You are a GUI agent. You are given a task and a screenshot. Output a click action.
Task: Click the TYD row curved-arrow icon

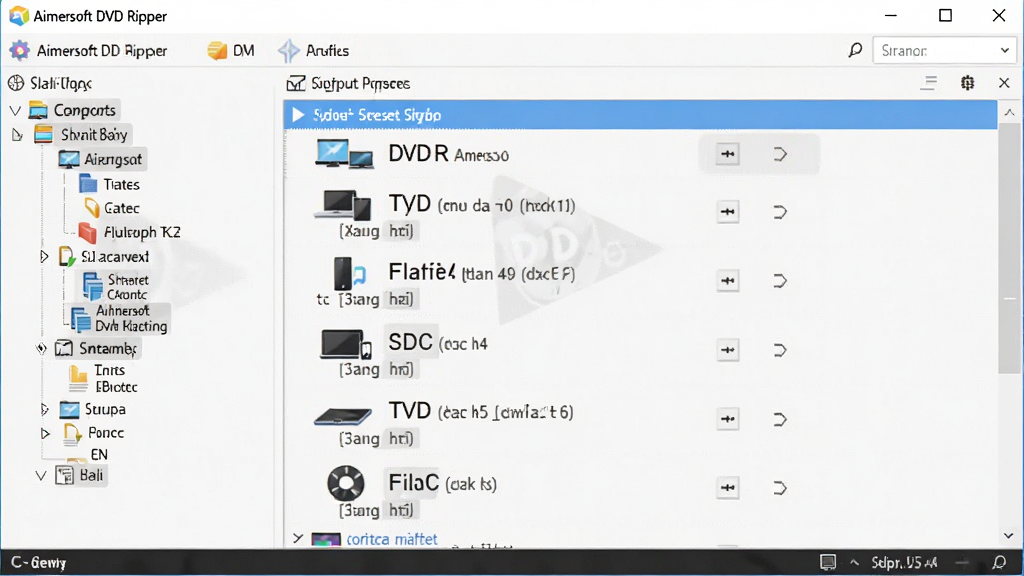coord(780,212)
